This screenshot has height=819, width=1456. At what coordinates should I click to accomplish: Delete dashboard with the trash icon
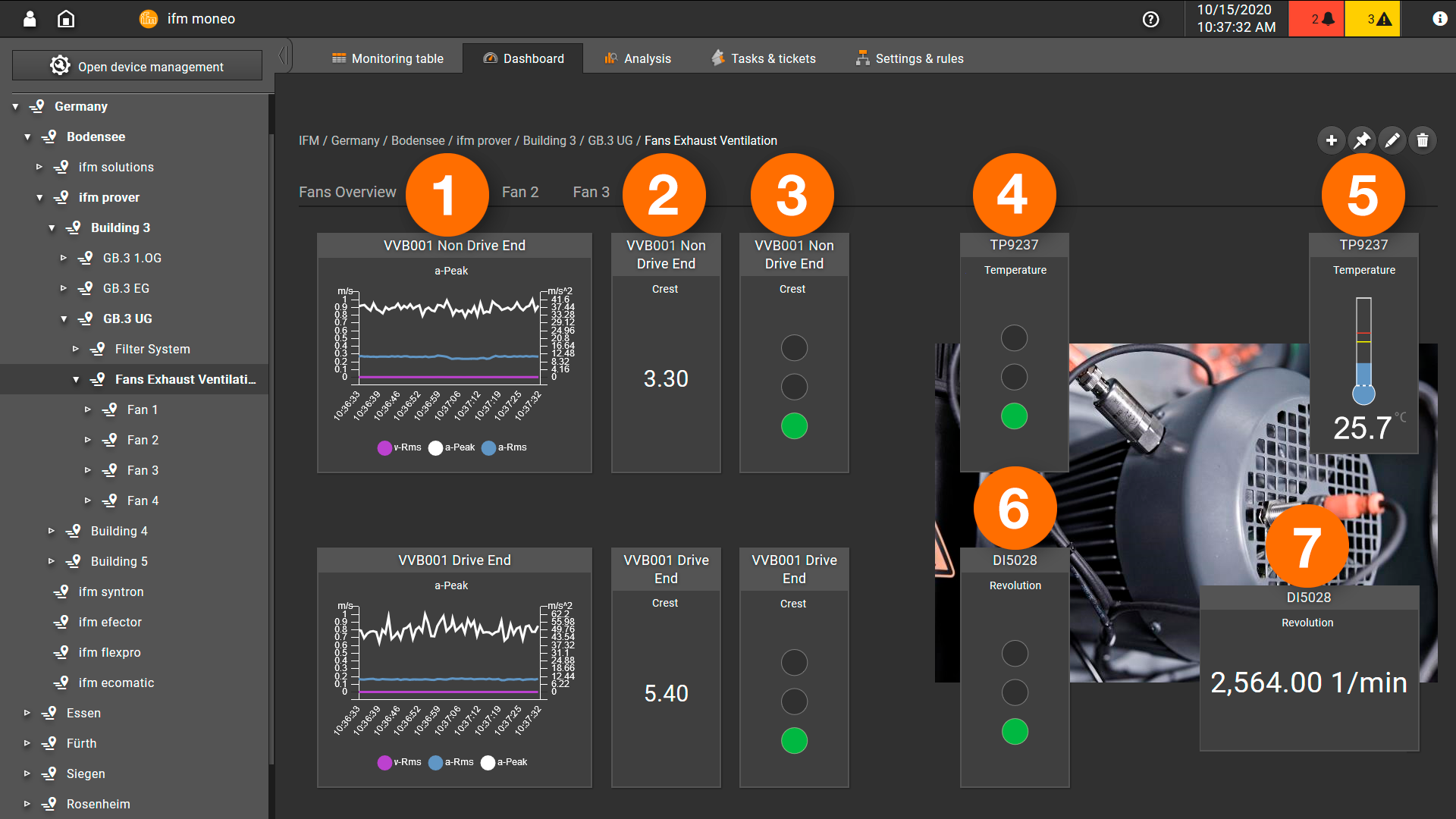(x=1423, y=140)
